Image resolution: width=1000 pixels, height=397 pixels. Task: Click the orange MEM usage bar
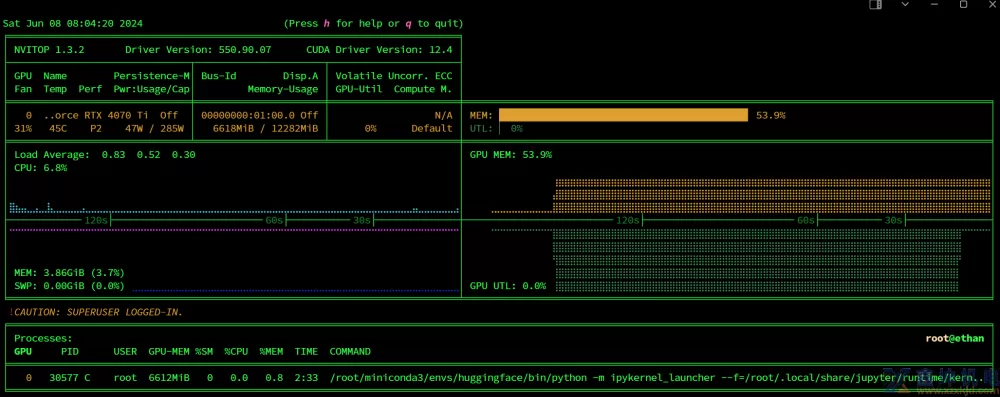tap(623, 115)
